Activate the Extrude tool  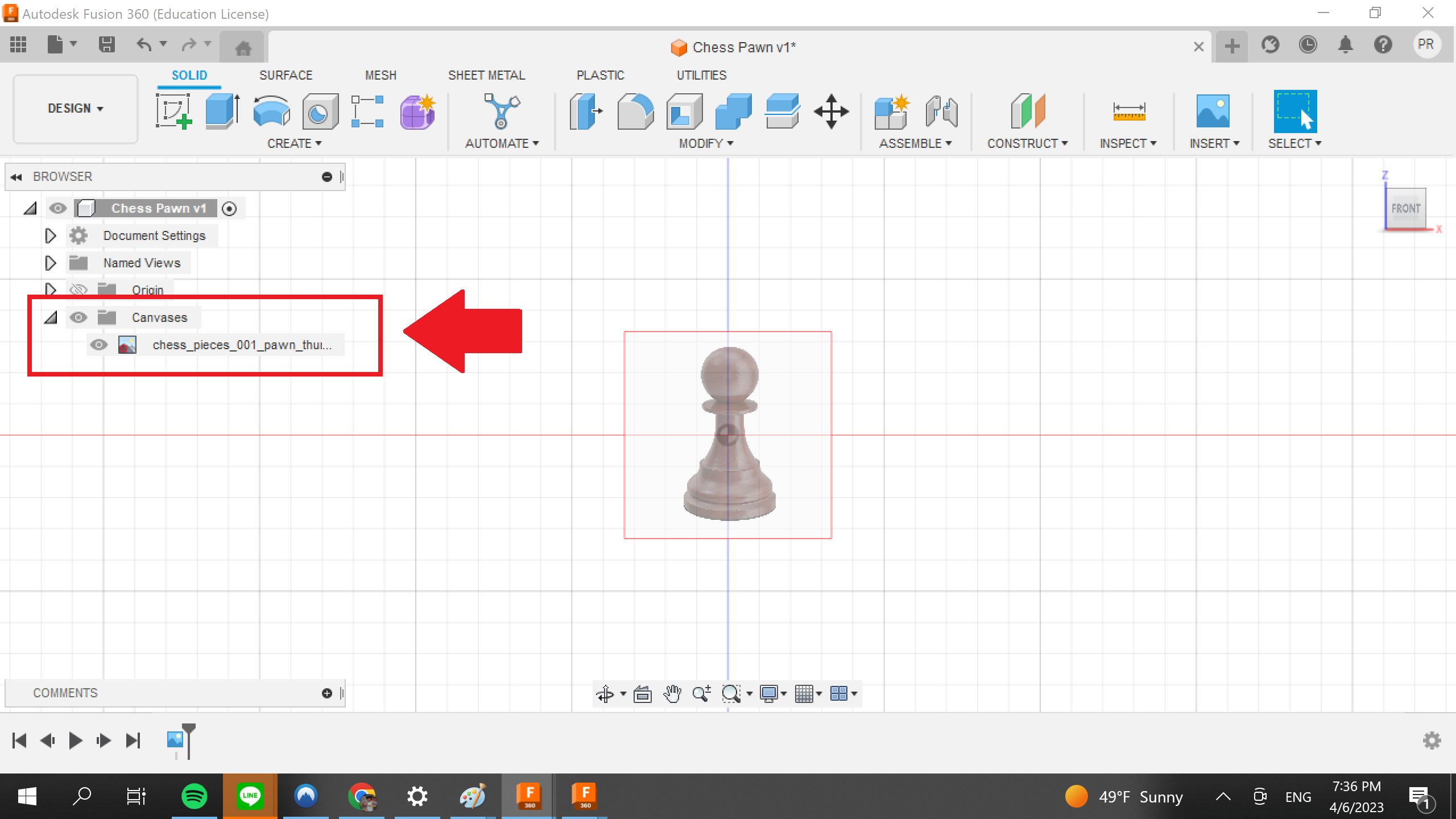point(221,111)
